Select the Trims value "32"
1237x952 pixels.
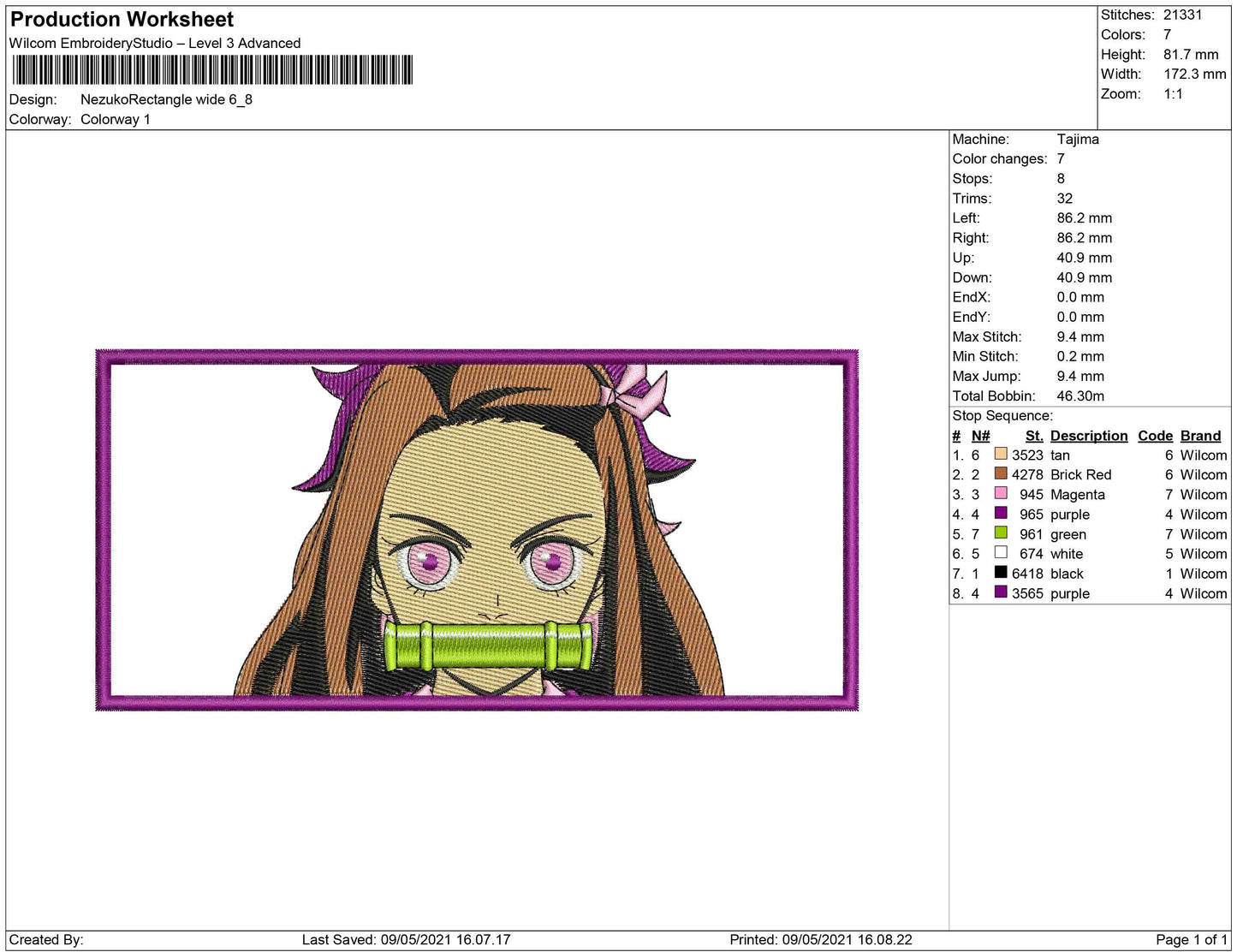pos(1065,199)
